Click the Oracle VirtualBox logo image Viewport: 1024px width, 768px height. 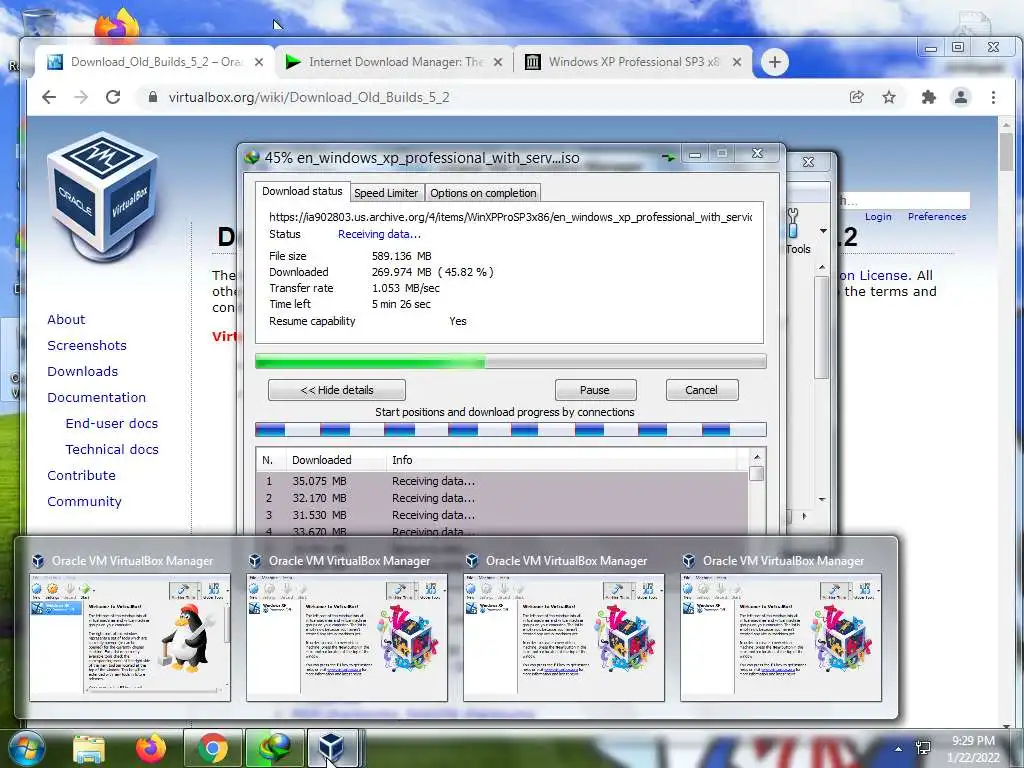(103, 196)
